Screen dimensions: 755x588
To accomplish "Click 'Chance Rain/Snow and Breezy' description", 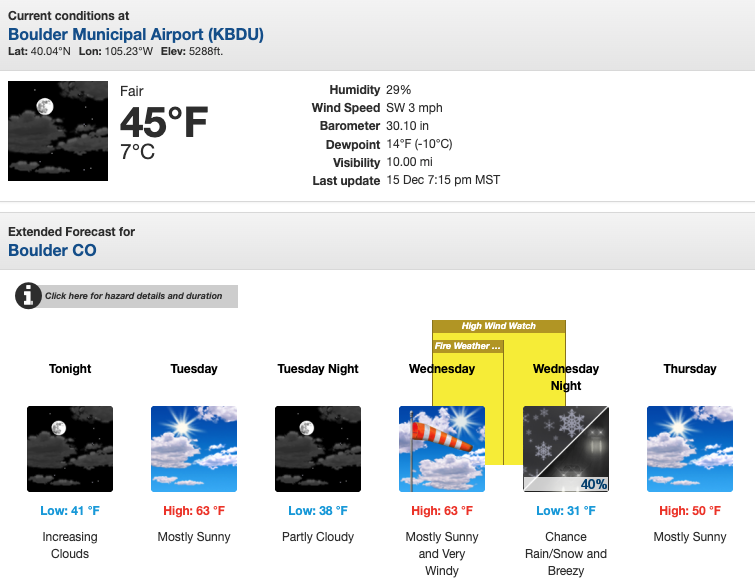I will coord(565,554).
